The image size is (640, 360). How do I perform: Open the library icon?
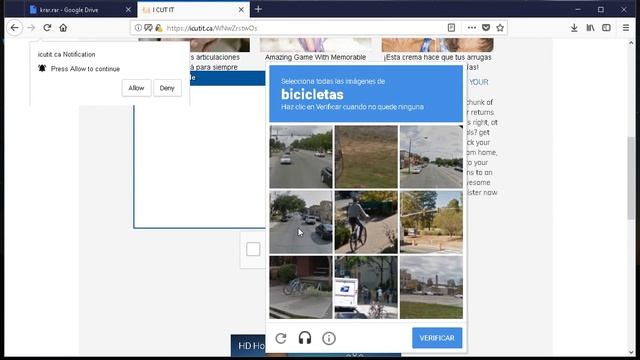click(590, 28)
